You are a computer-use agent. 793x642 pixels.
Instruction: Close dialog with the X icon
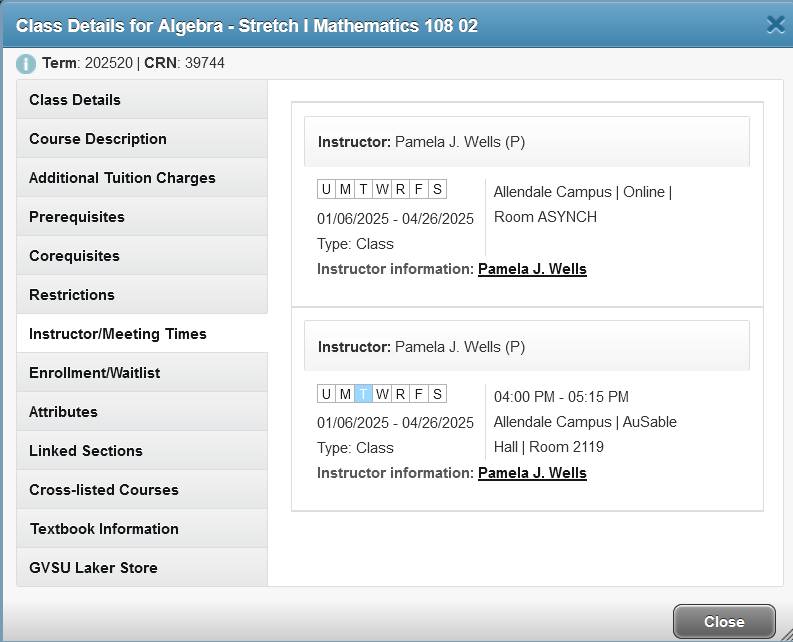775,25
